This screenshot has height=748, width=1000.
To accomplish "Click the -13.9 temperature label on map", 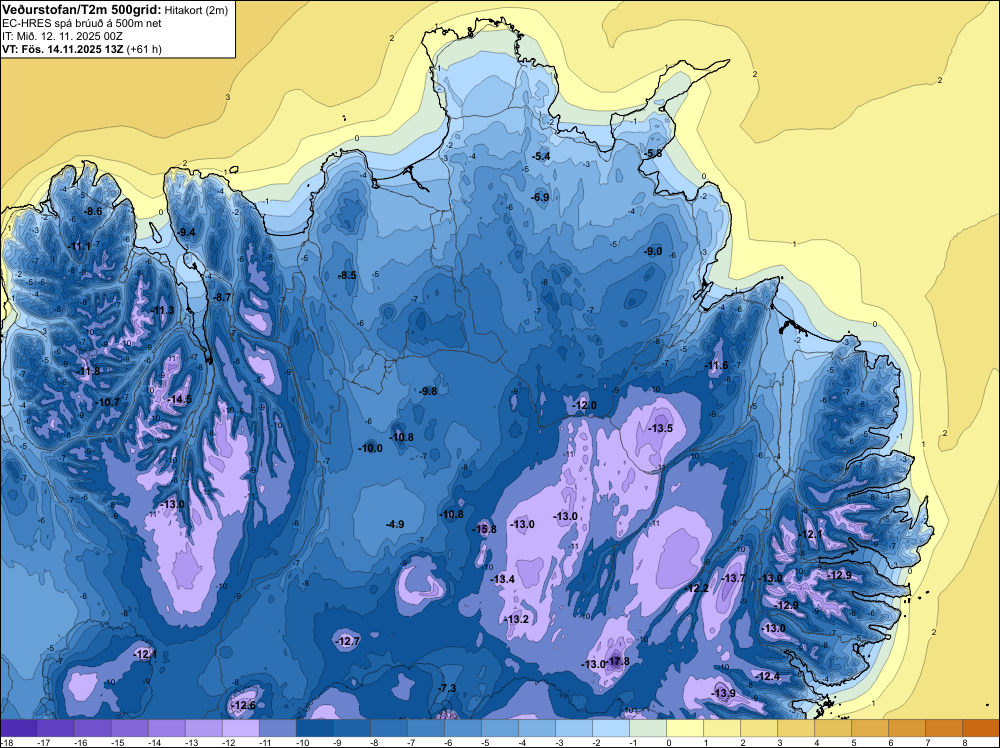I will pyautogui.click(x=723, y=693).
